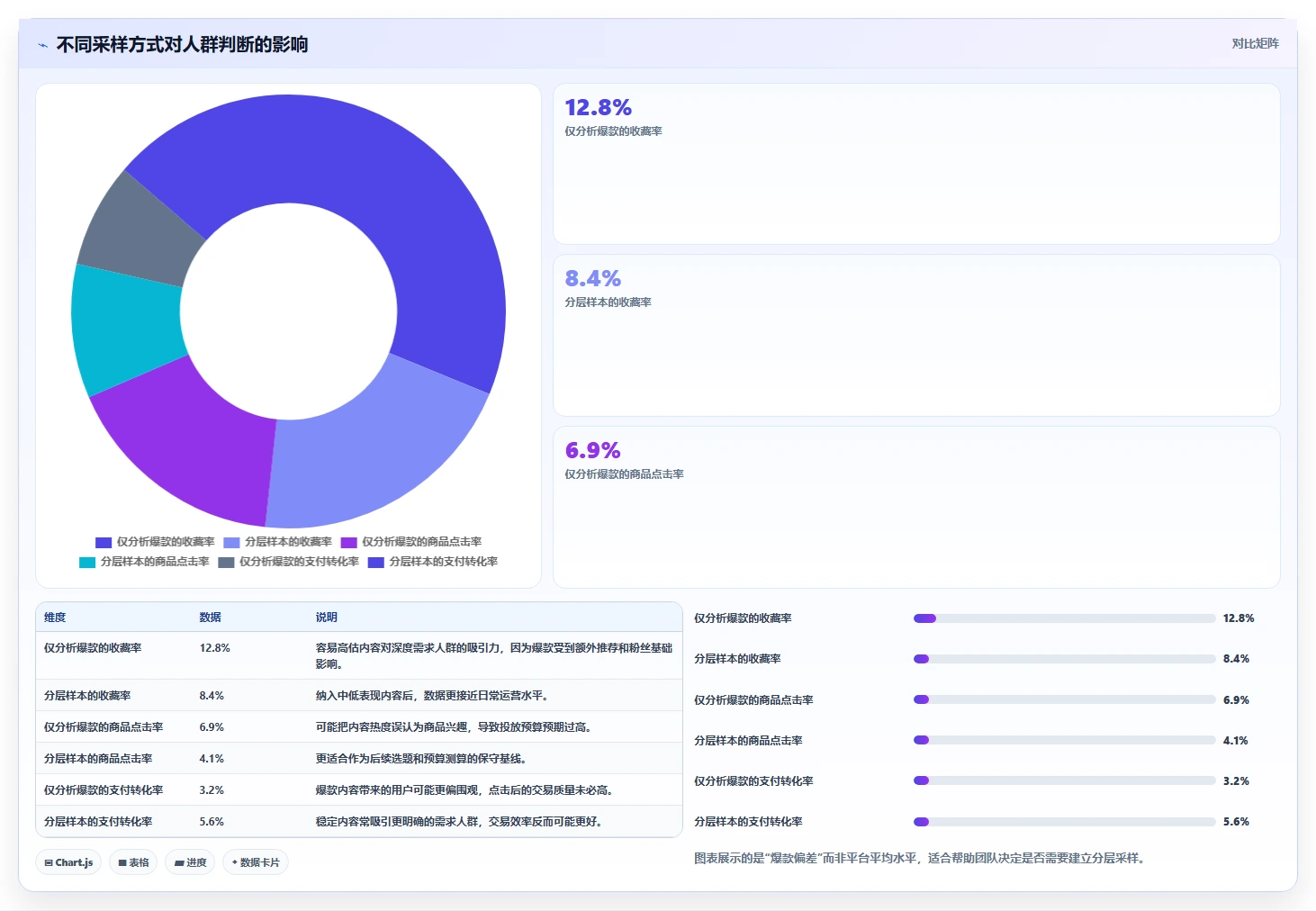Image resolution: width=1316 pixels, height=911 pixels.
Task: Click progress bar for 分层样本的商品点击率
Action: [x=1064, y=740]
